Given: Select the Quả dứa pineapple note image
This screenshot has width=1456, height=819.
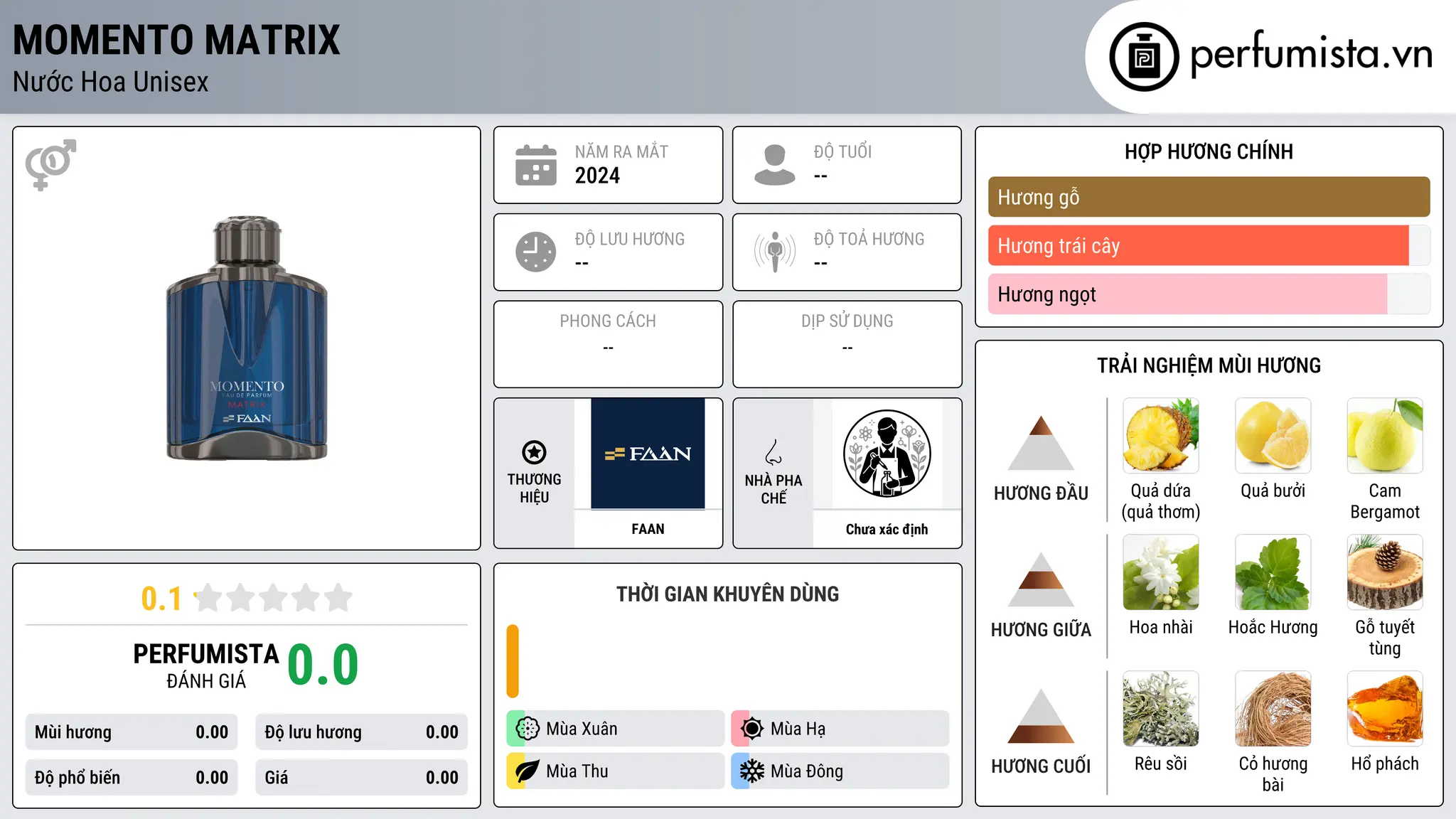Looking at the screenshot, I should coord(1161,436).
